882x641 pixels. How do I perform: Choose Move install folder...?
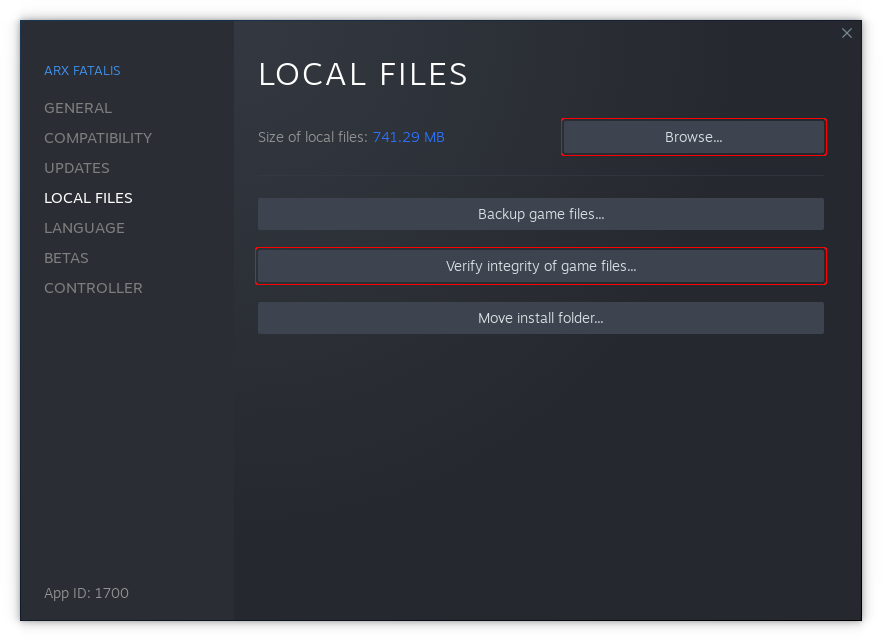541,318
